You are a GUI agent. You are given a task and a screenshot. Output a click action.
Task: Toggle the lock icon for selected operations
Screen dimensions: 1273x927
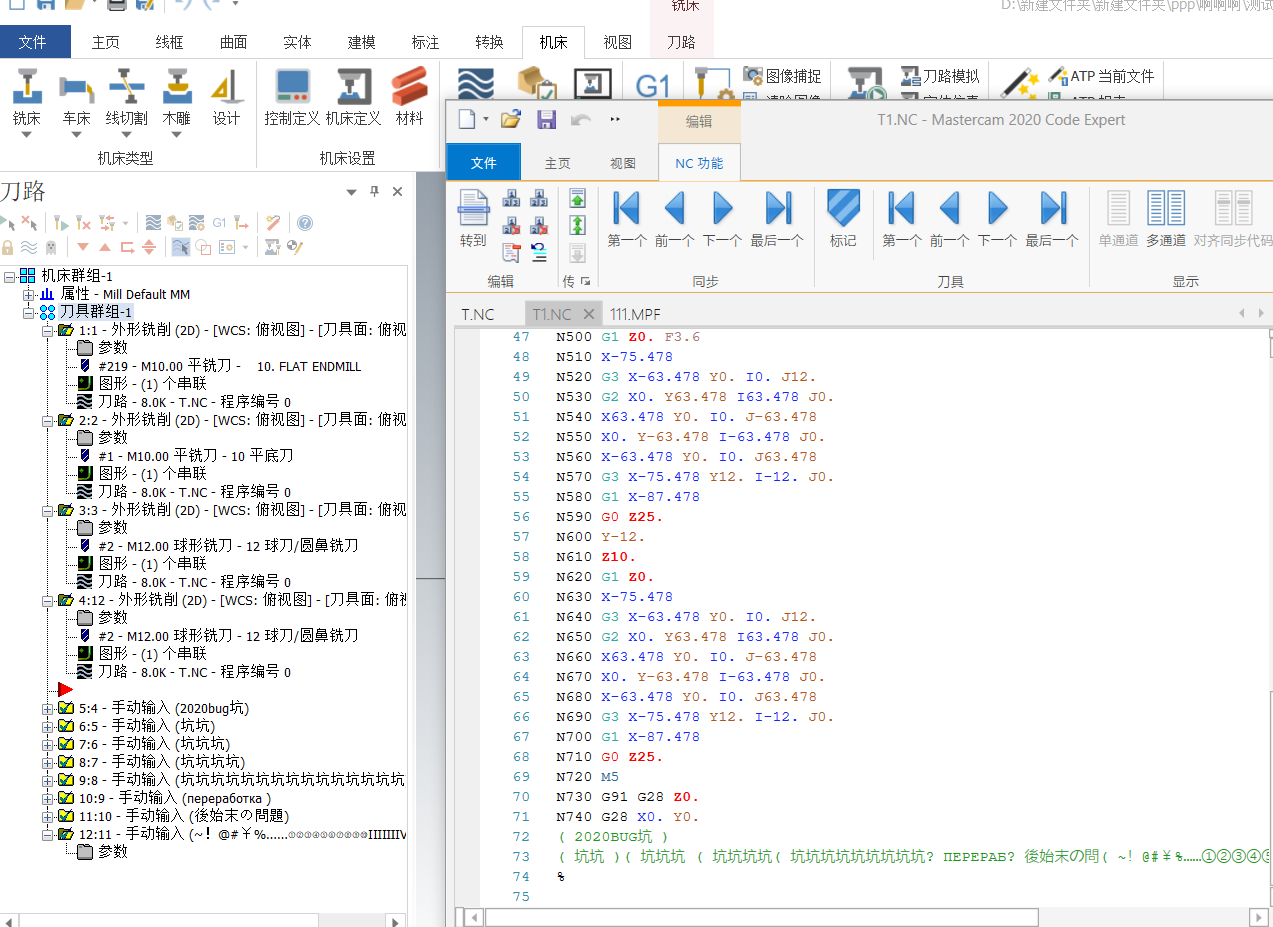(8, 247)
